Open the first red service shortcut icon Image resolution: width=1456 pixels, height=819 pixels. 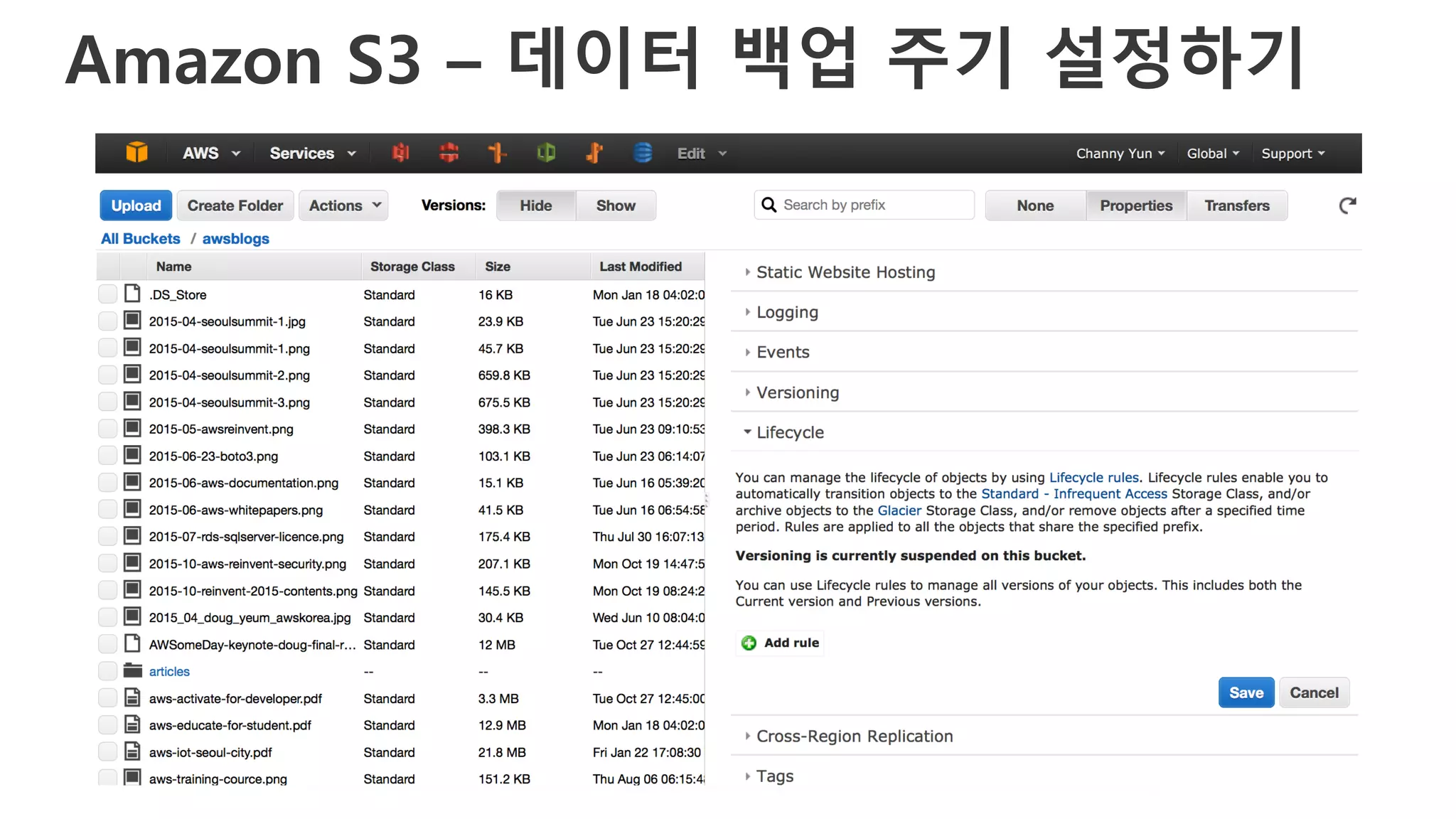(x=401, y=153)
